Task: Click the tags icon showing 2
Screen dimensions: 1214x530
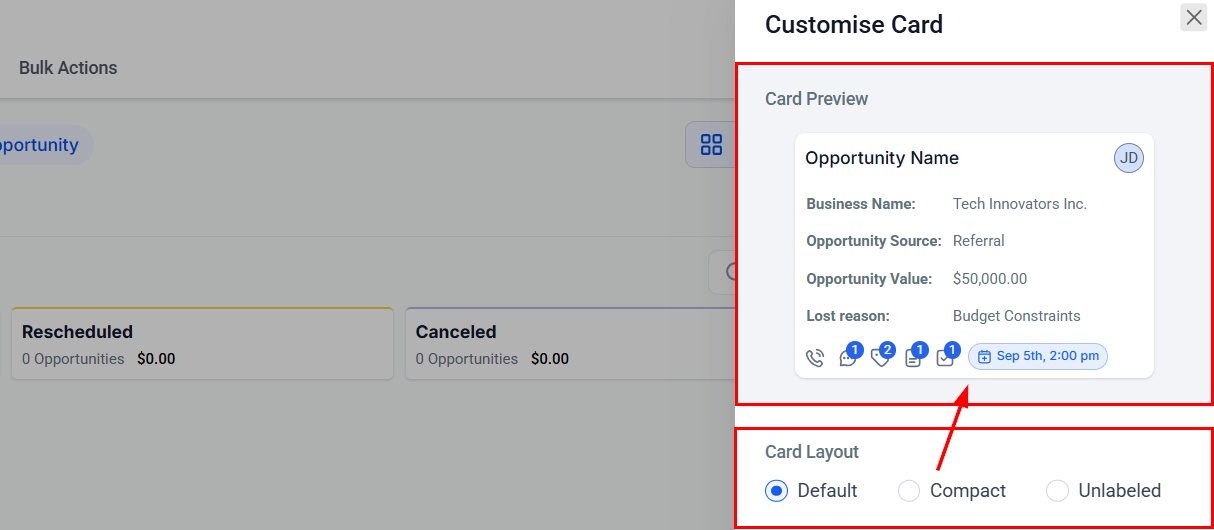Action: [880, 358]
